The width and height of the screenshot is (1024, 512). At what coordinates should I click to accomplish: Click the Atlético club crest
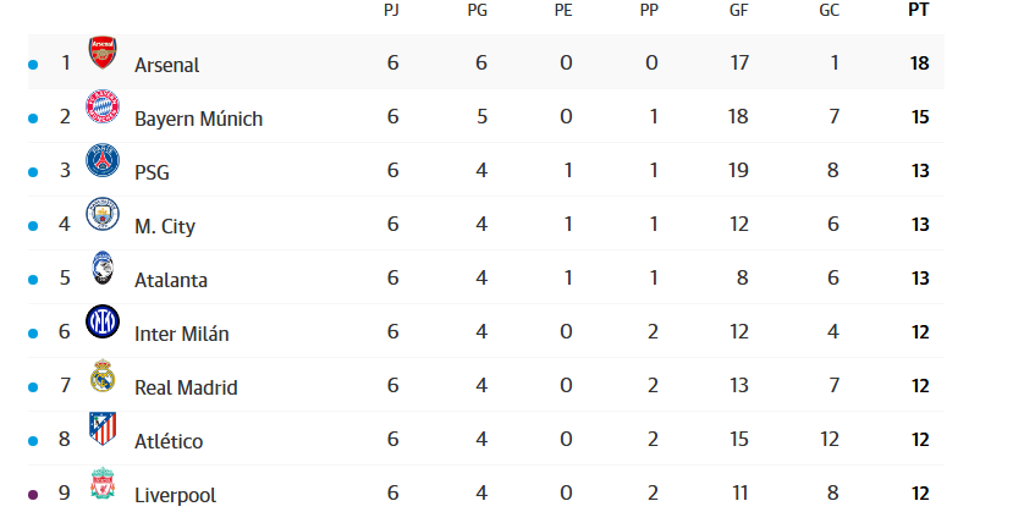coord(102,428)
